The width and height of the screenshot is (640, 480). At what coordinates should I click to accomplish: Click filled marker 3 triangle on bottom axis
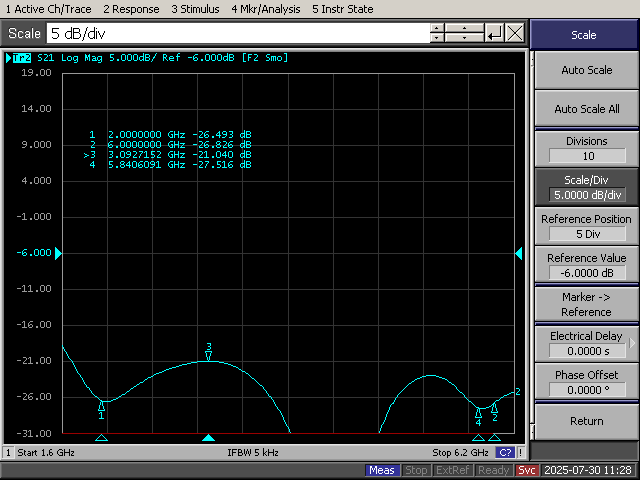pyautogui.click(x=209, y=438)
